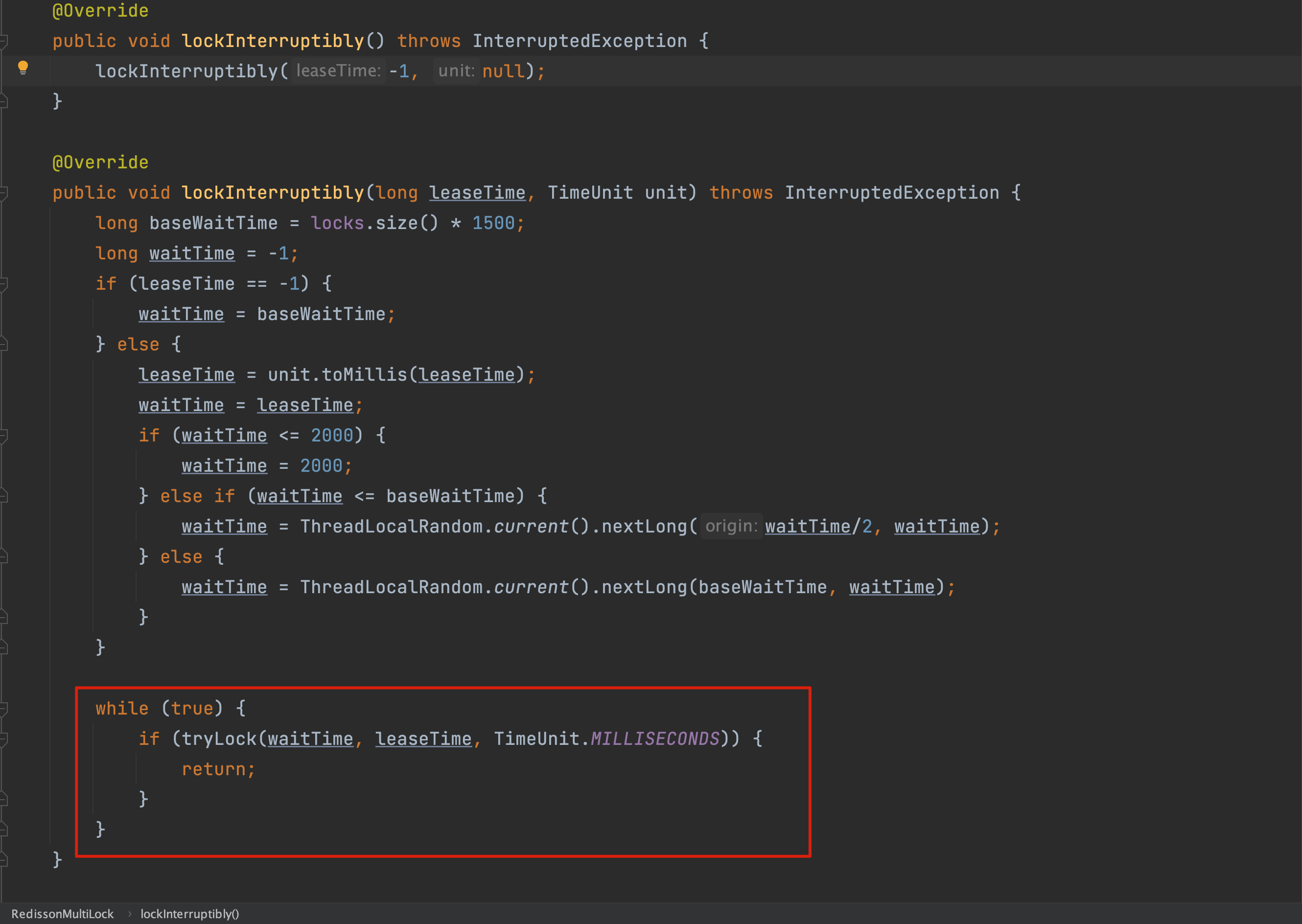Fold the 'if (tryLock(...))' block
The height and width of the screenshot is (924, 1302).
(3, 739)
